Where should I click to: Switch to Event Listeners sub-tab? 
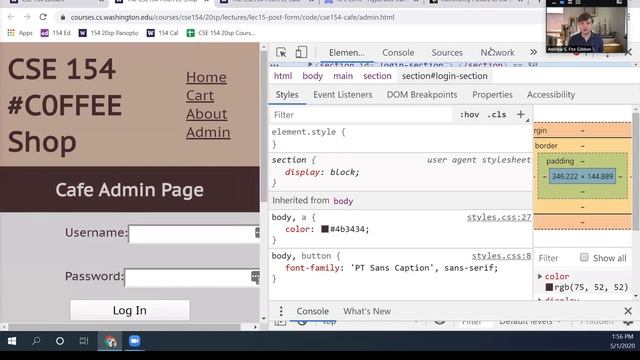pos(342,95)
